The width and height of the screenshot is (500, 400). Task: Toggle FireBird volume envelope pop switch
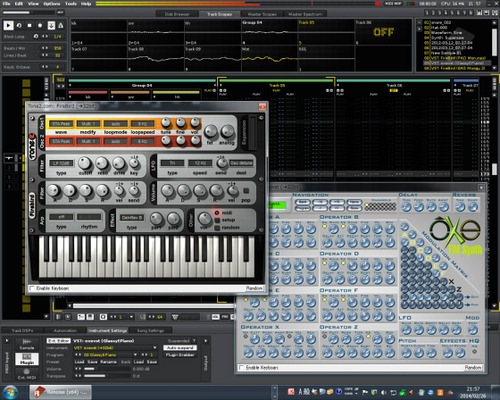pos(246,191)
